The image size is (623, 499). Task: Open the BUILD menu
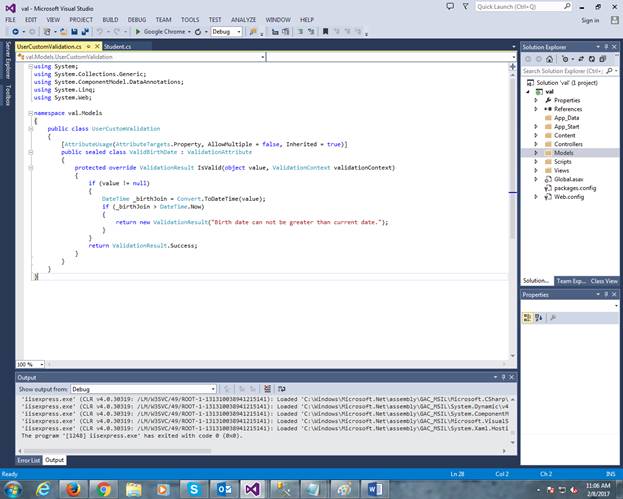(x=110, y=19)
